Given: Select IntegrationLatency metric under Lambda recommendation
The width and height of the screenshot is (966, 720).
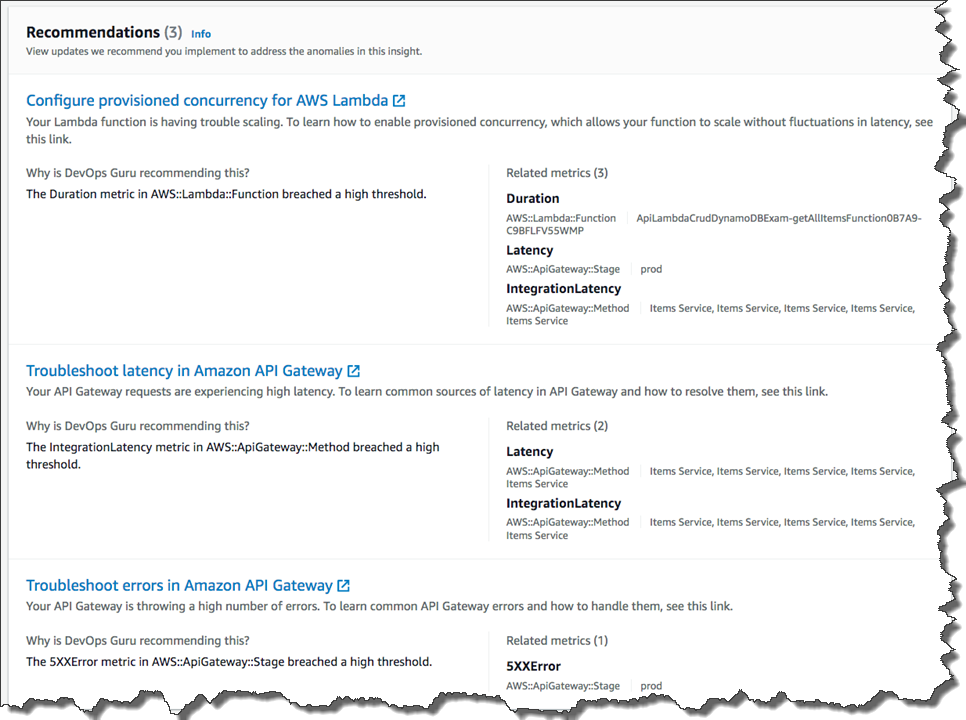Looking at the screenshot, I should (564, 288).
